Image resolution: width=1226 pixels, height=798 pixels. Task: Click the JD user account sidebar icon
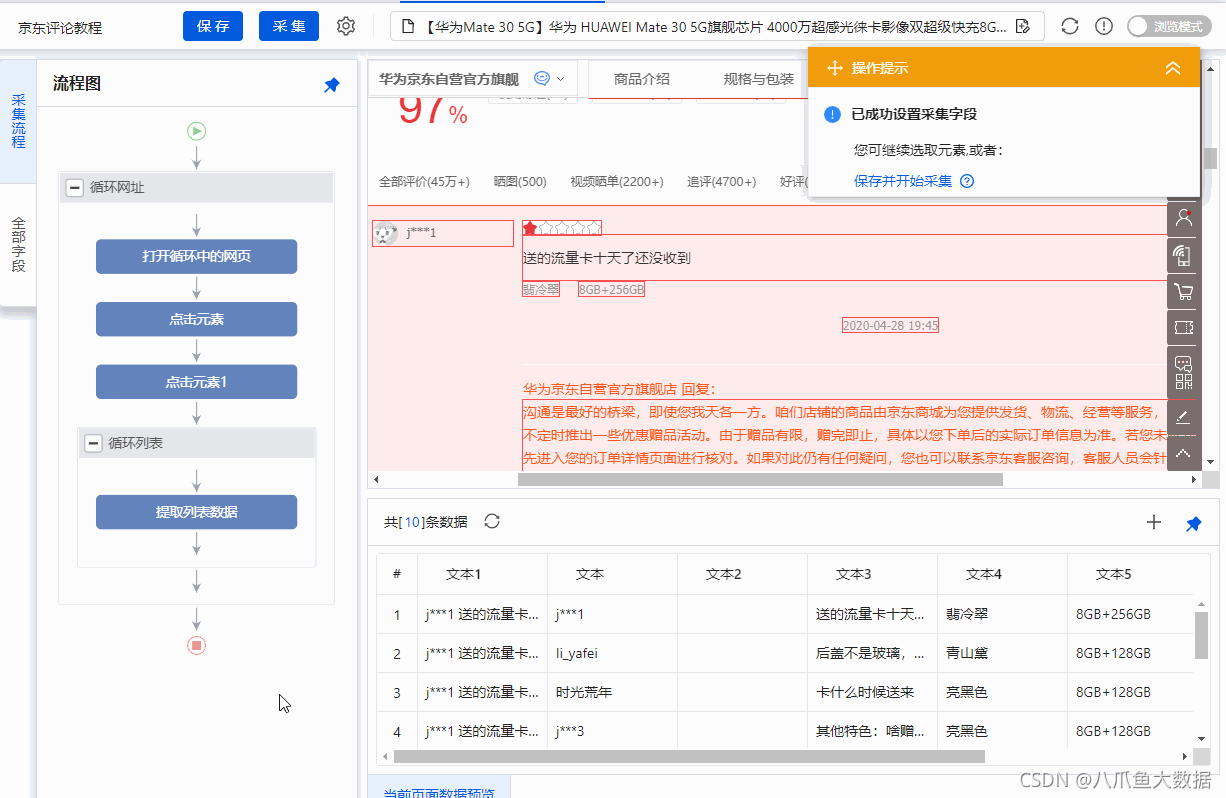1184,217
